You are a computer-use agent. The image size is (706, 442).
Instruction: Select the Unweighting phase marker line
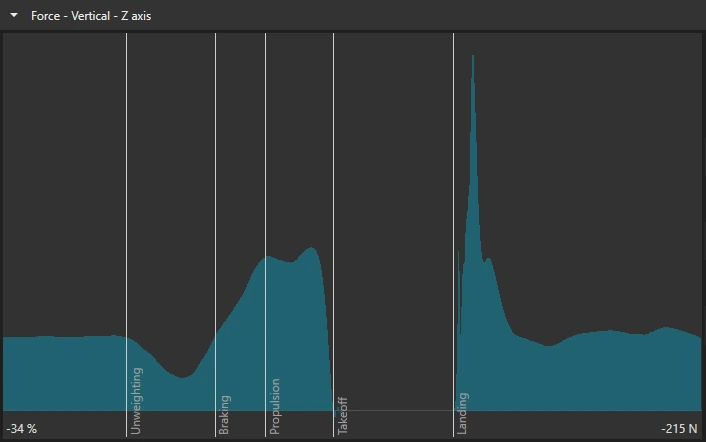[127, 234]
